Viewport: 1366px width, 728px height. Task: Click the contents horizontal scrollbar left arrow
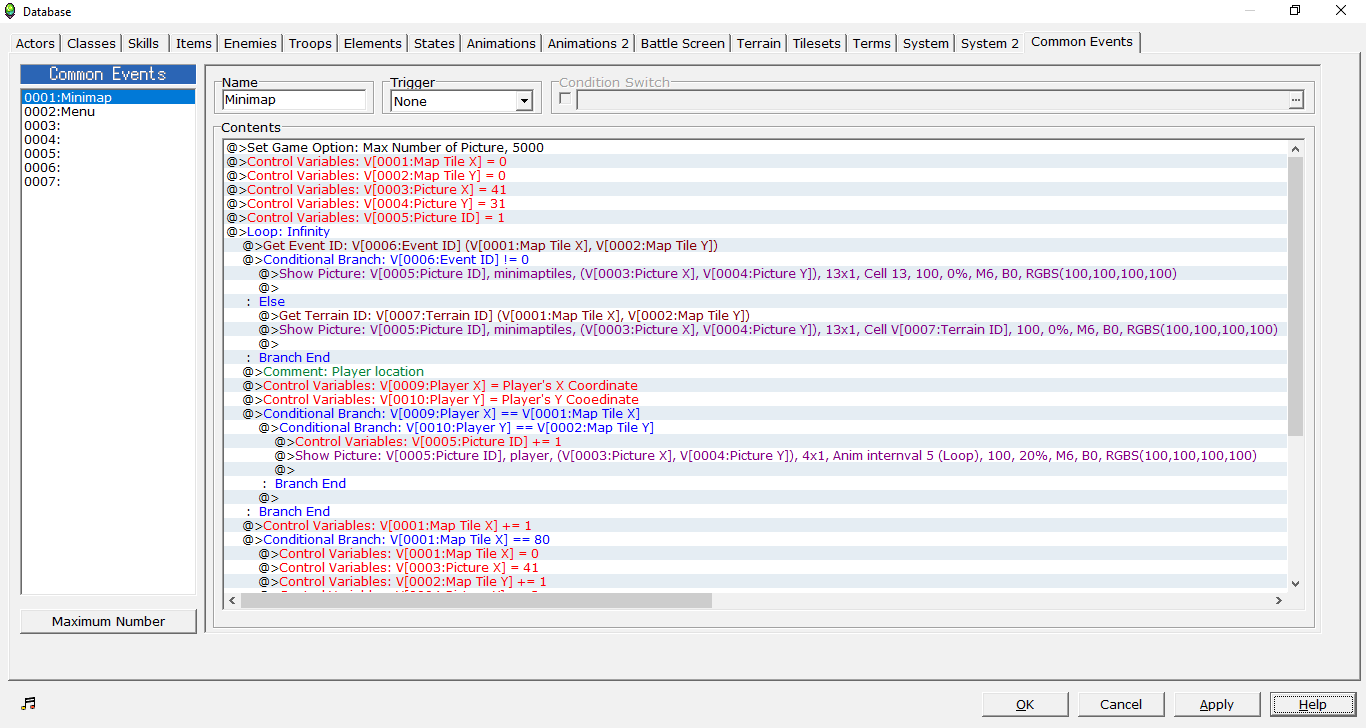(x=233, y=600)
